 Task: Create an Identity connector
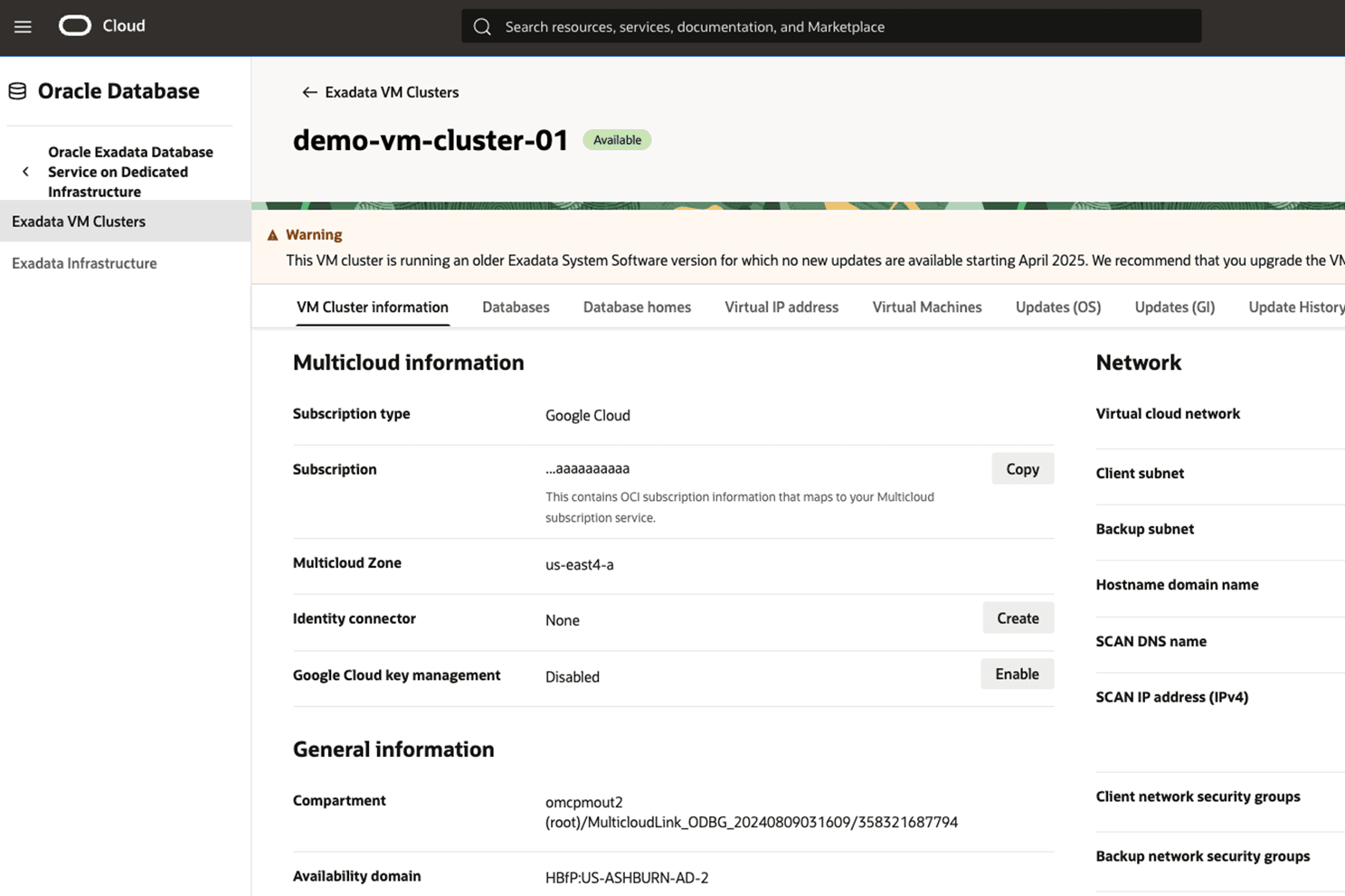[x=1018, y=618]
